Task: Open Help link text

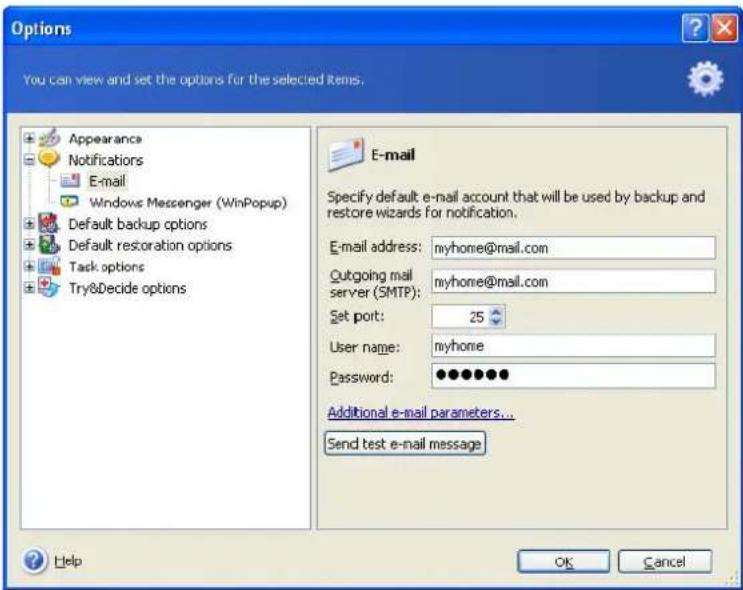Action: 68,561
